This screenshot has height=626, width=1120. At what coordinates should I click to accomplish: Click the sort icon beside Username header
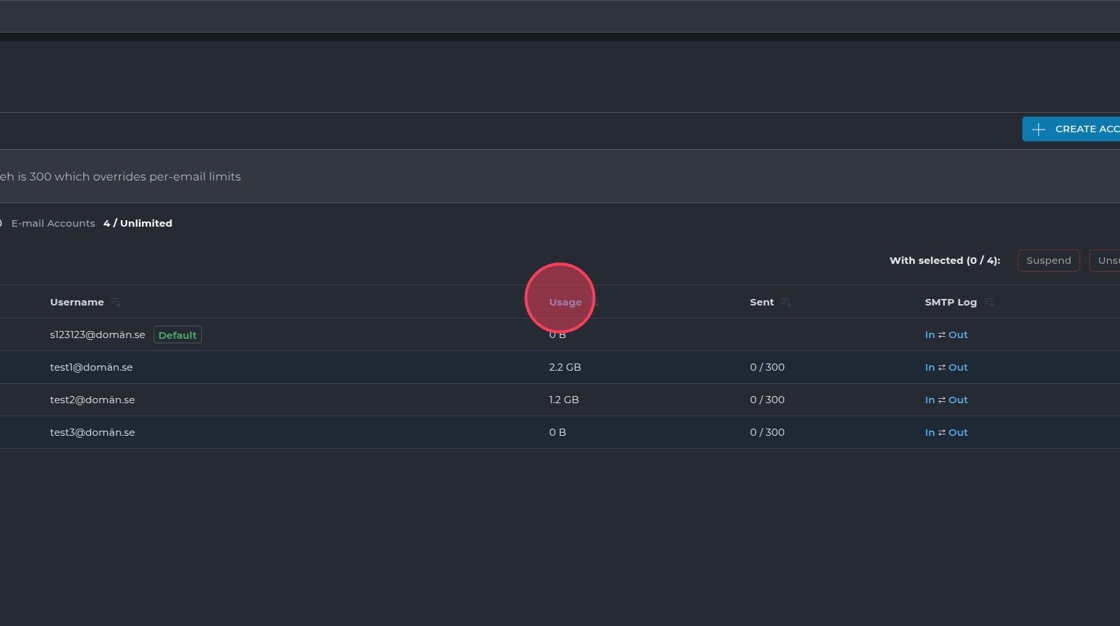click(116, 302)
